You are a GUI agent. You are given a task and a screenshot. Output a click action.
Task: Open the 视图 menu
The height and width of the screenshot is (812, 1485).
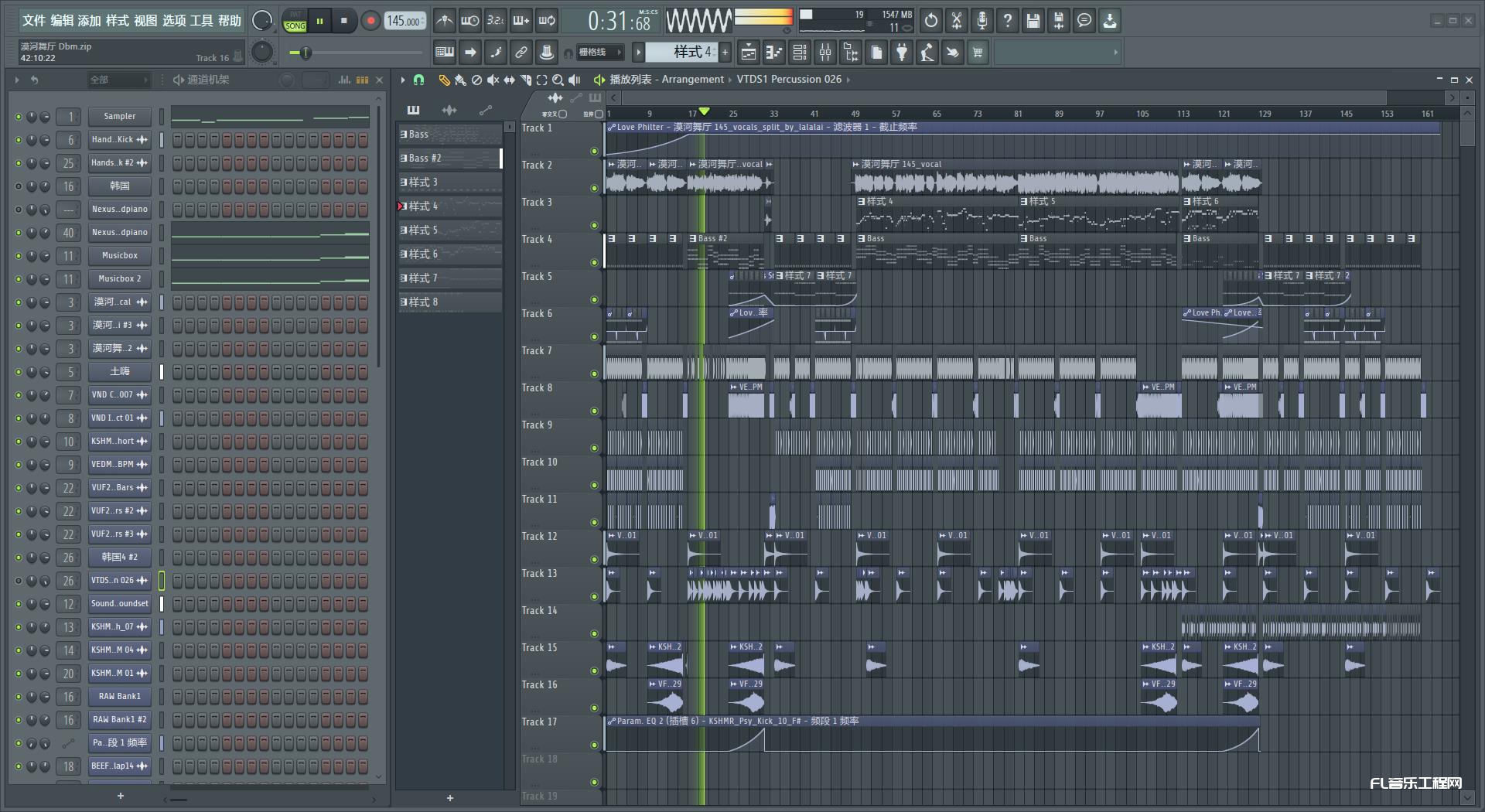click(145, 21)
